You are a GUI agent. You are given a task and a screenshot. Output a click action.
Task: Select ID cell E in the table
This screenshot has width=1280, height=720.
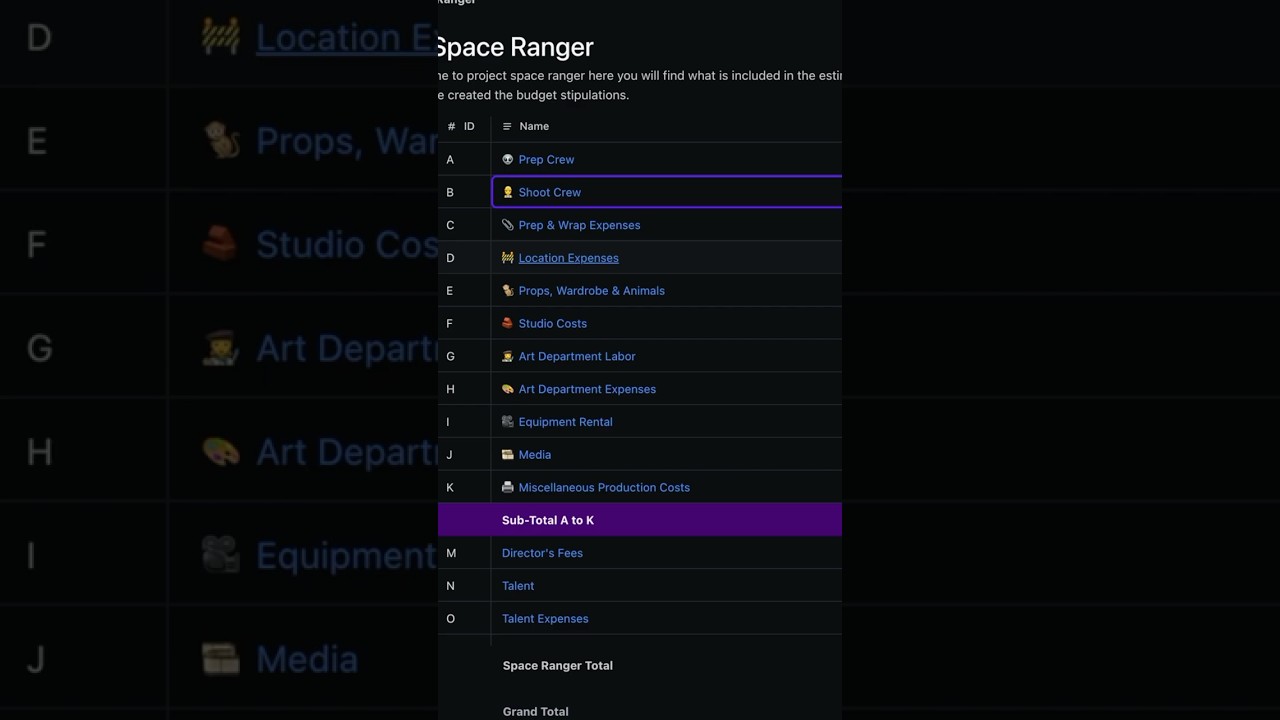click(464, 291)
